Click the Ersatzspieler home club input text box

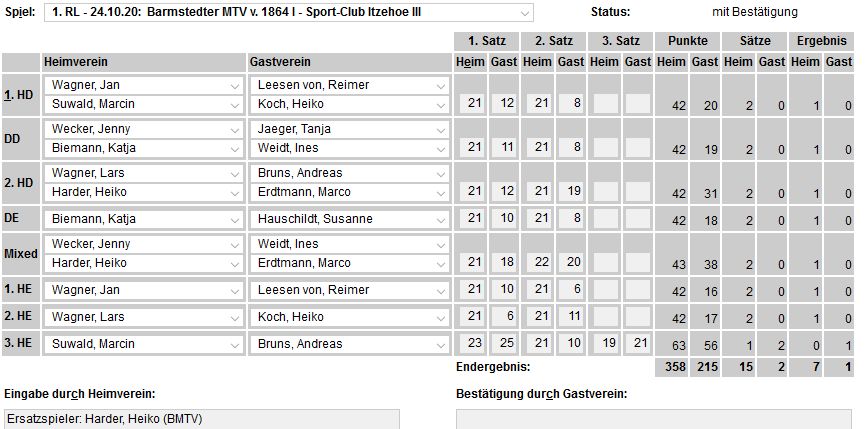(200, 418)
